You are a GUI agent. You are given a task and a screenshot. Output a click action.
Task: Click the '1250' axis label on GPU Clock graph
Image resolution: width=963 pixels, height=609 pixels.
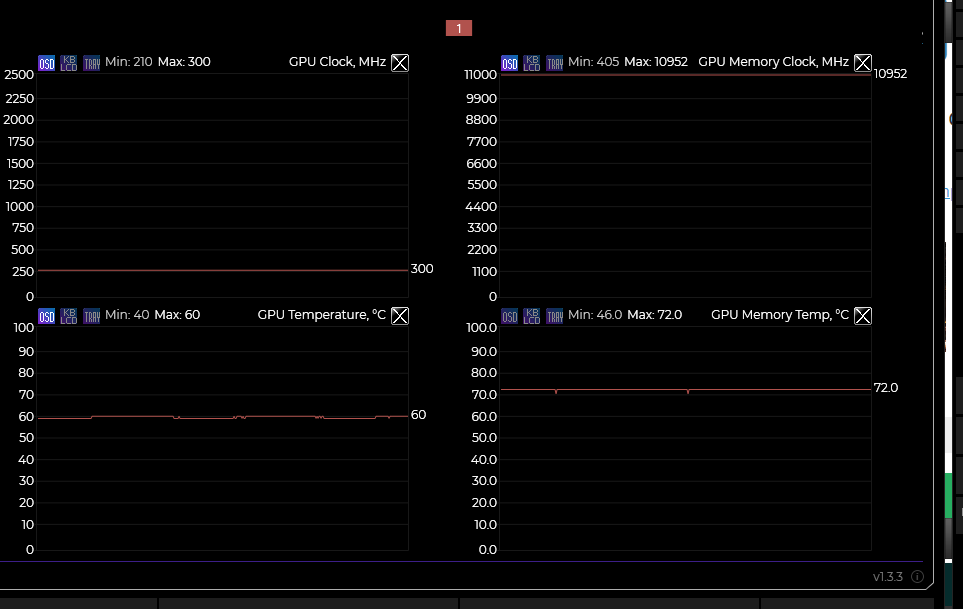pyautogui.click(x=20, y=185)
